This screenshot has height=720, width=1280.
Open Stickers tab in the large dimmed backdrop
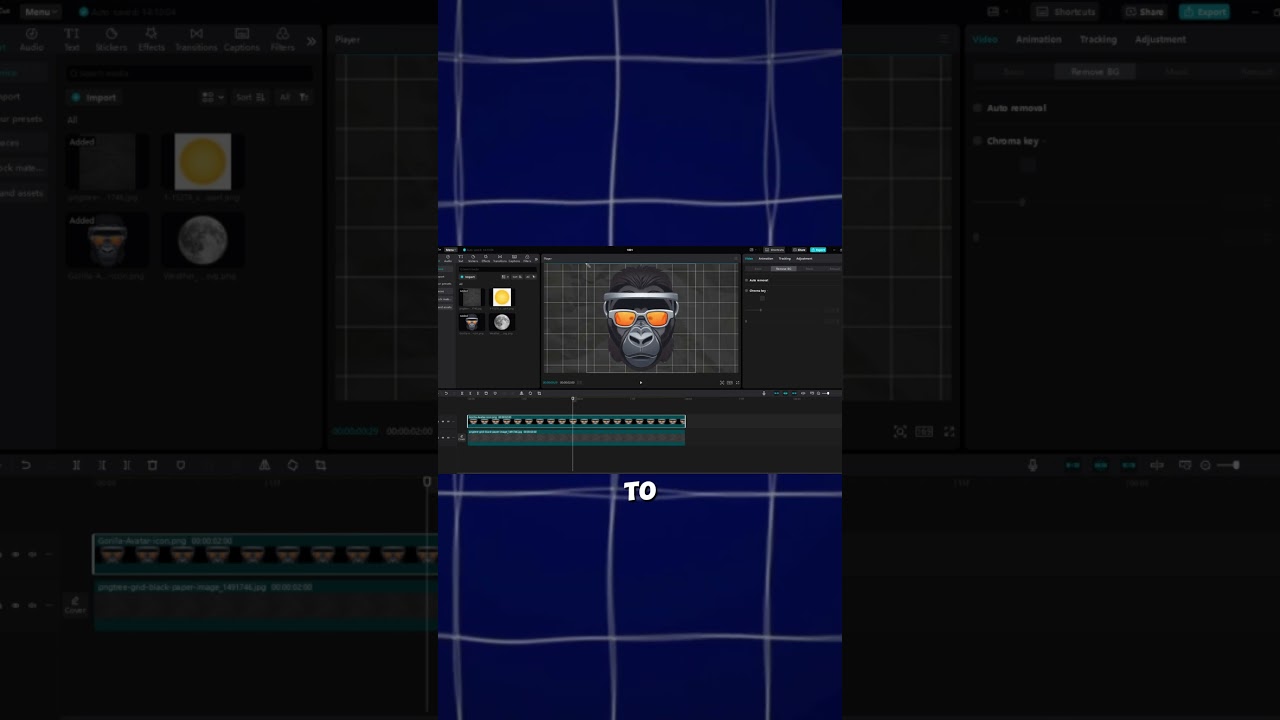(x=111, y=40)
